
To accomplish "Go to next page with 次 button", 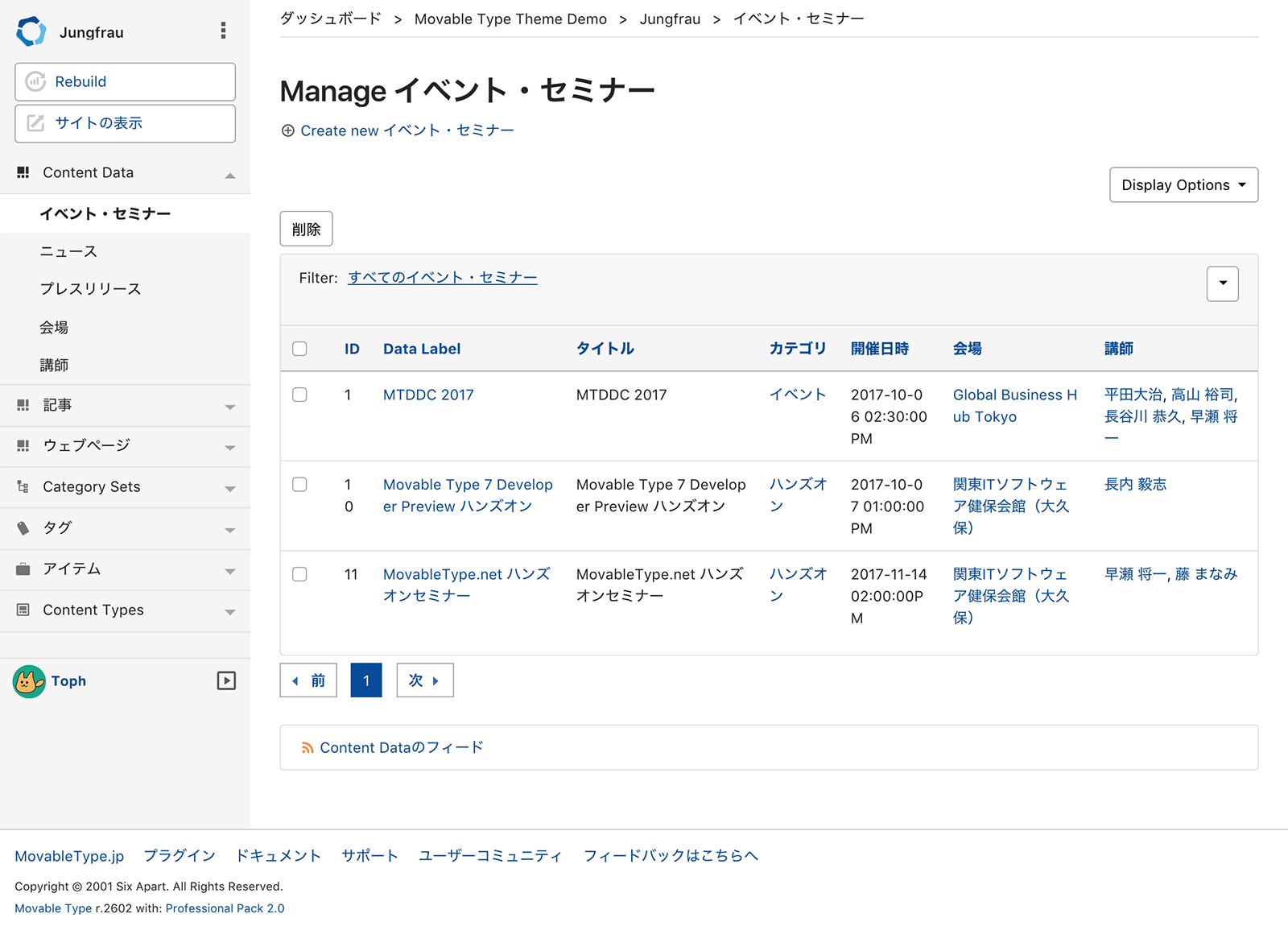I will point(425,680).
